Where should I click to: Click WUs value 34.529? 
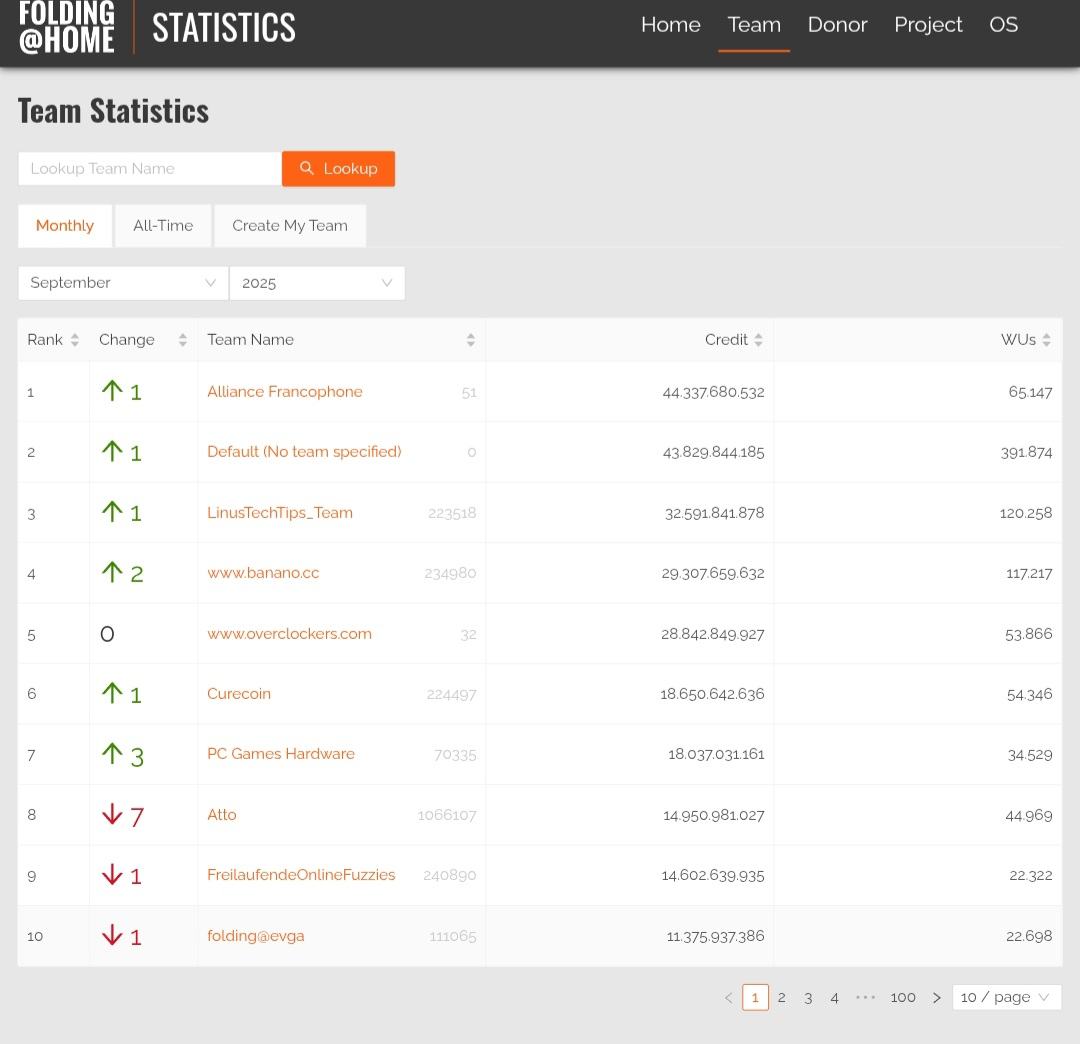pos(1030,755)
